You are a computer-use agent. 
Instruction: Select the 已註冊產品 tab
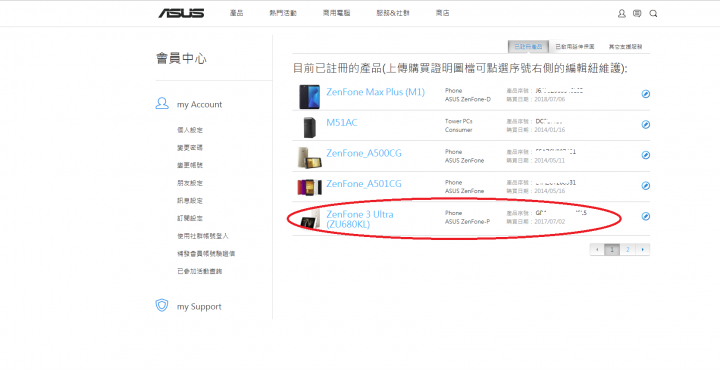point(528,47)
